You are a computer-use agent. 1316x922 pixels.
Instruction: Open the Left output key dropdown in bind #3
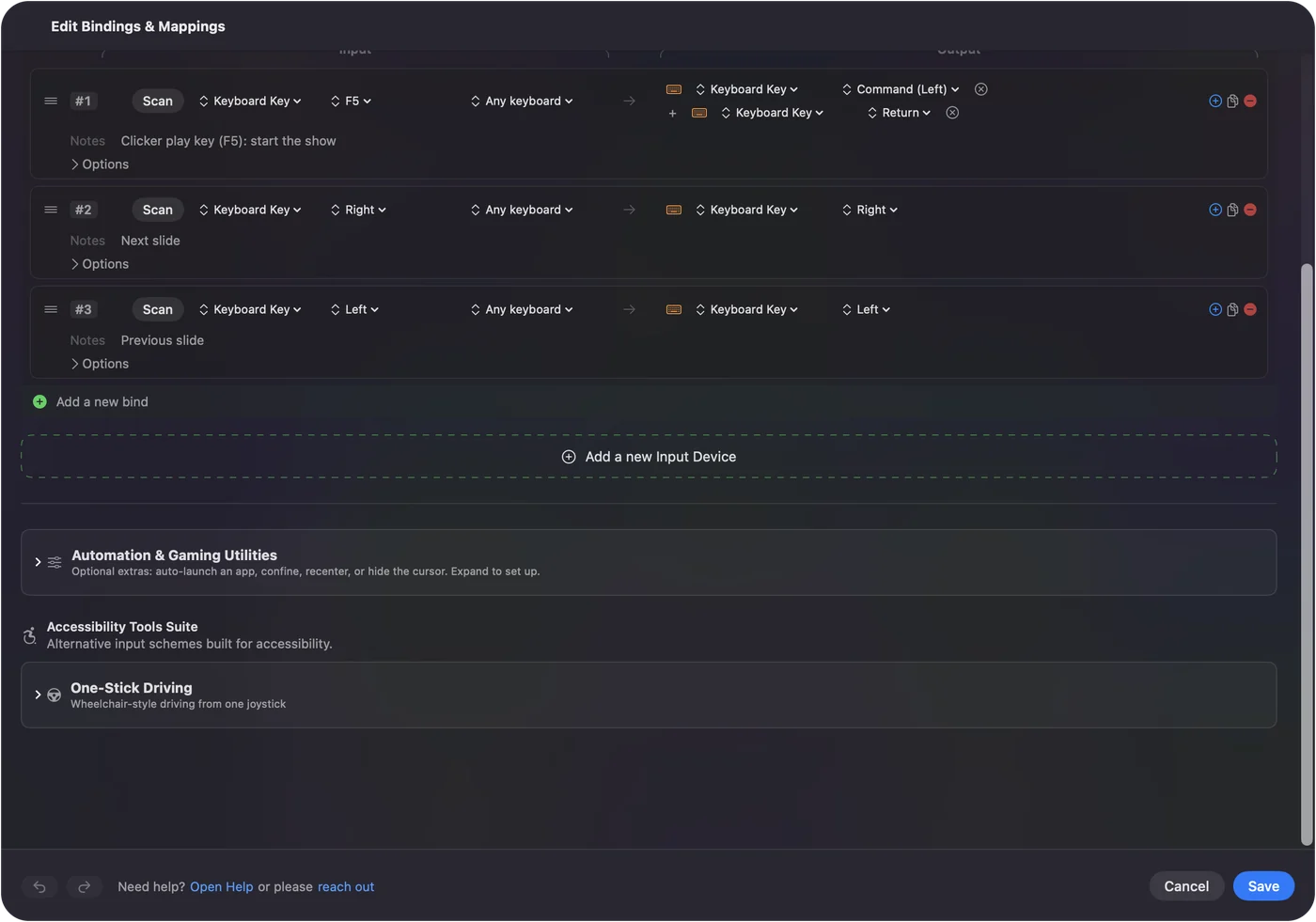coord(866,309)
